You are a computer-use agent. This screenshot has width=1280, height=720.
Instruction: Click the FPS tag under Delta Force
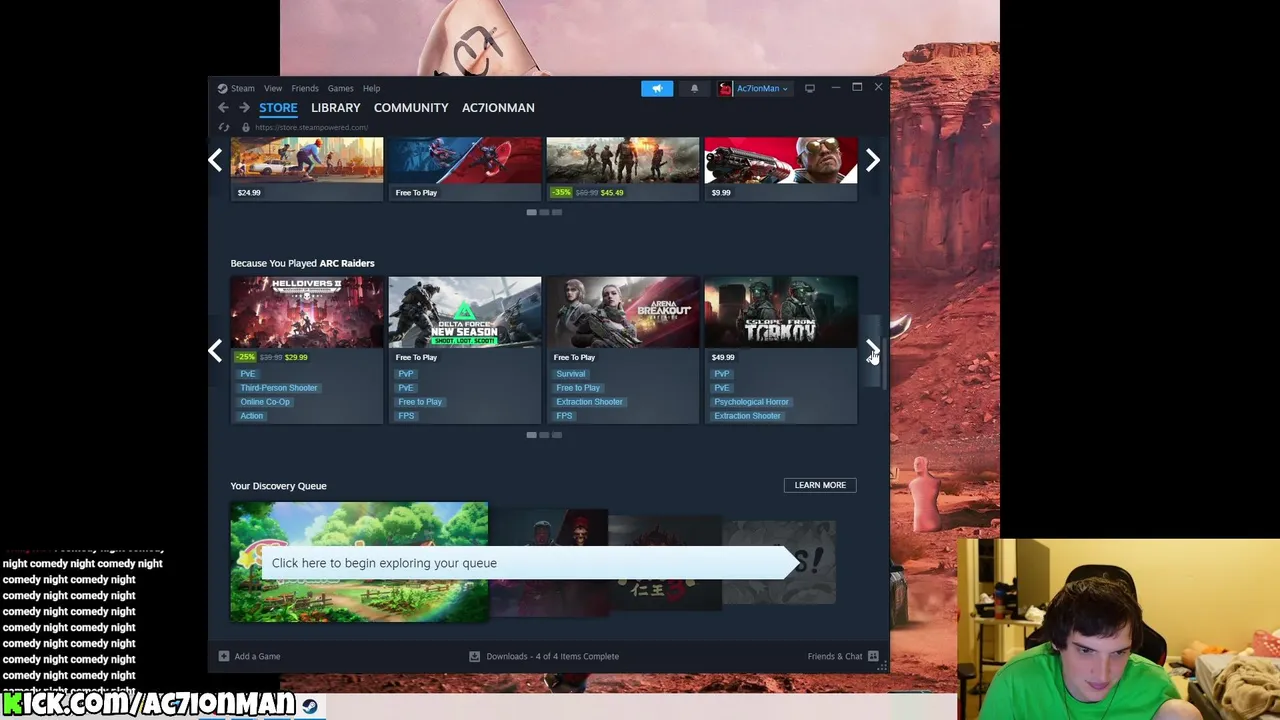406,416
